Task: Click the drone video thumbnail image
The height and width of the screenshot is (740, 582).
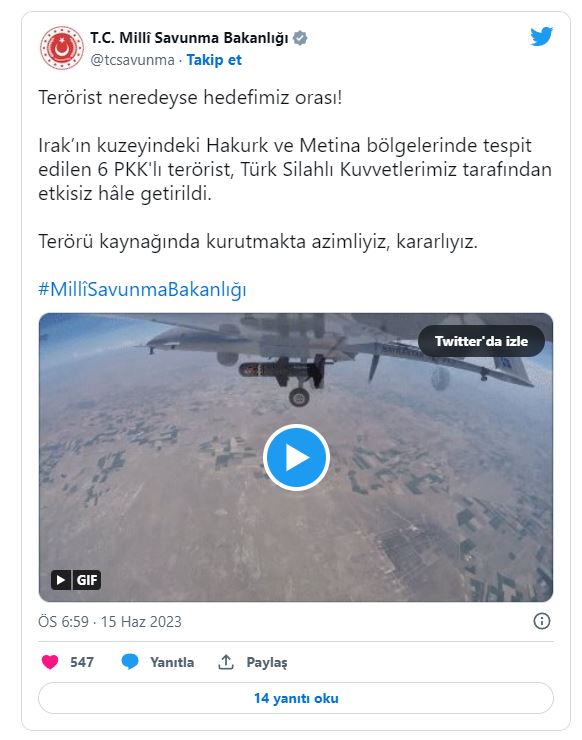Action: [296, 457]
